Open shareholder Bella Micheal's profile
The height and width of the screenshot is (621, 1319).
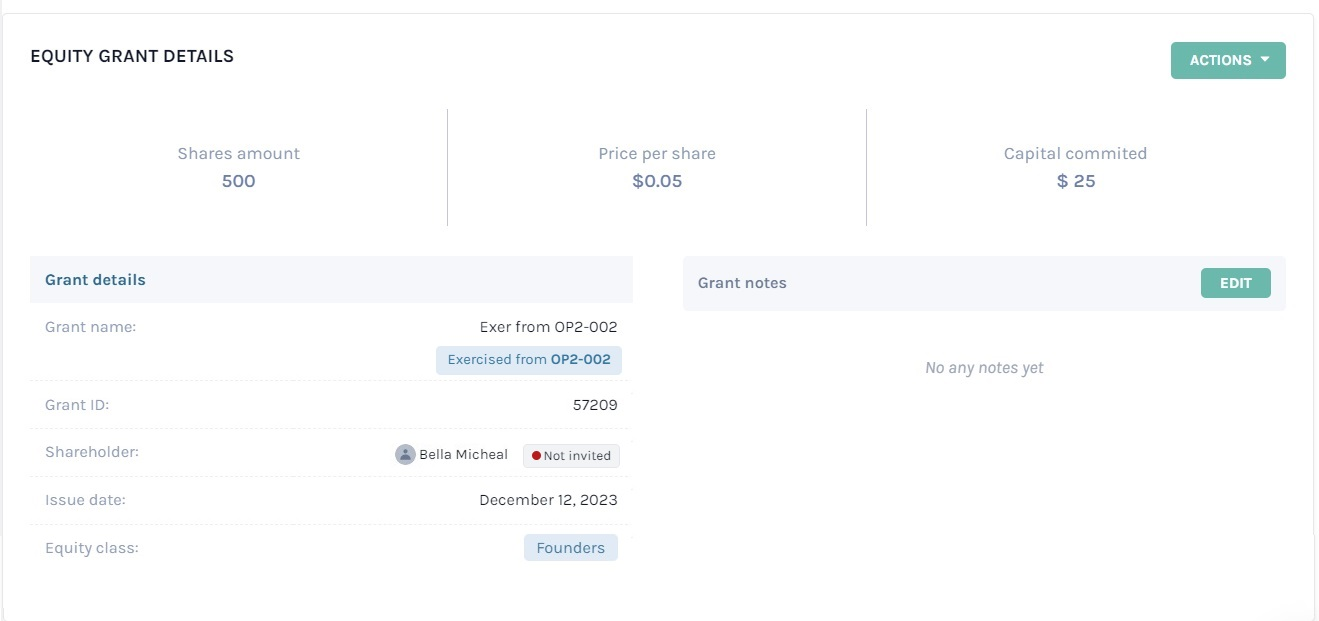click(463, 454)
